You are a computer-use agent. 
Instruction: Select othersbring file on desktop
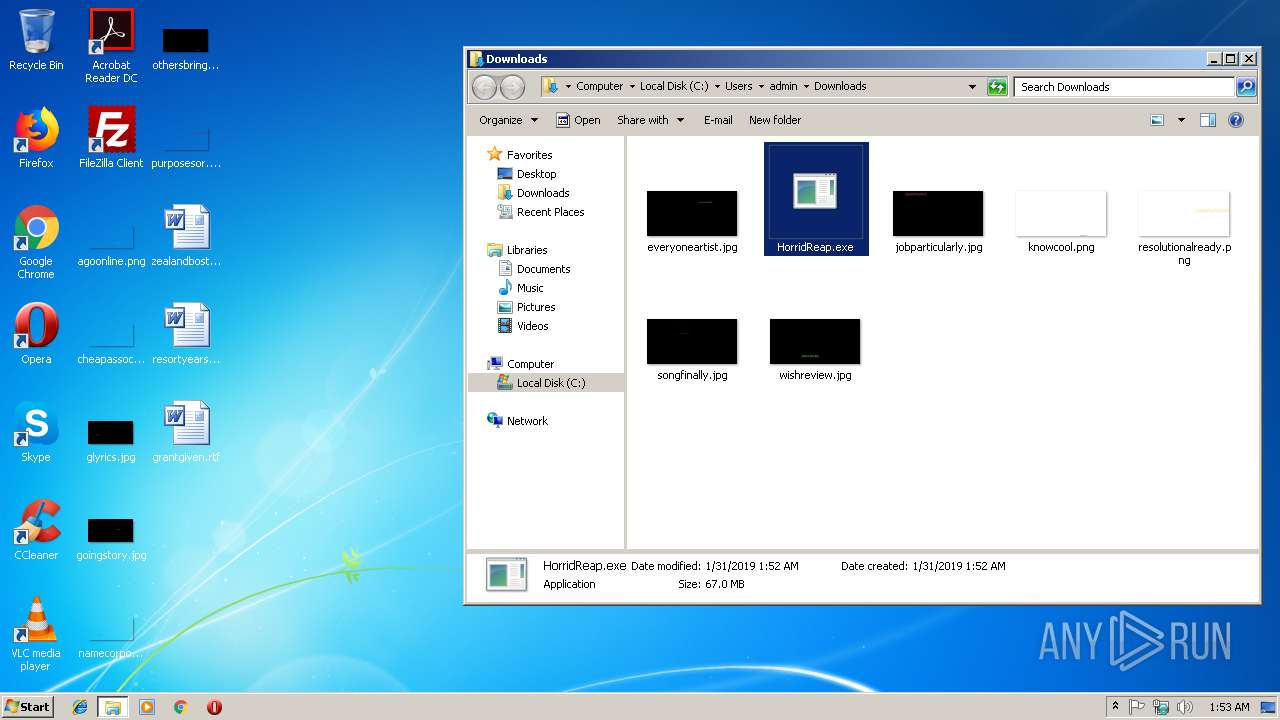[x=186, y=48]
